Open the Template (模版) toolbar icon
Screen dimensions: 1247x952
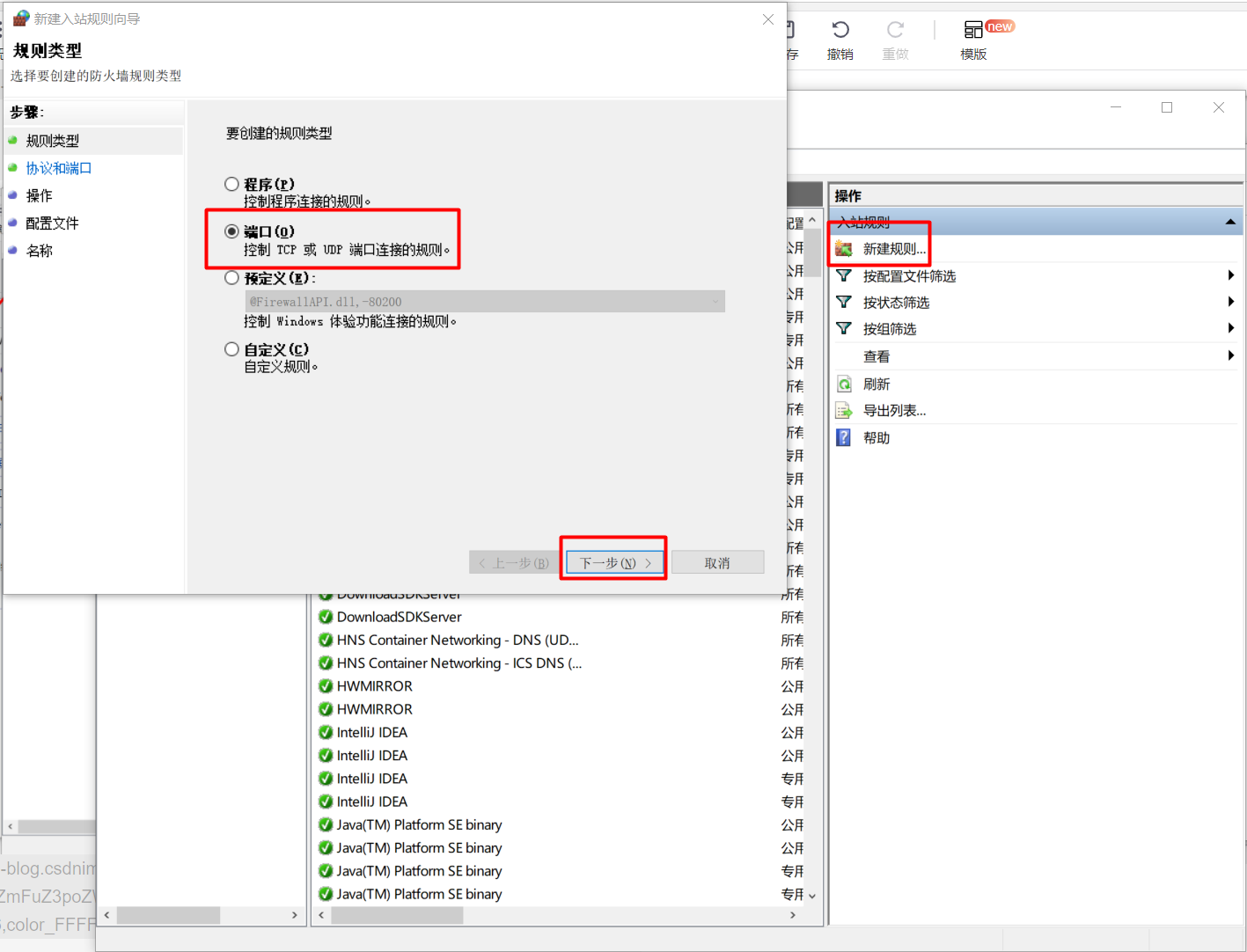[x=973, y=30]
